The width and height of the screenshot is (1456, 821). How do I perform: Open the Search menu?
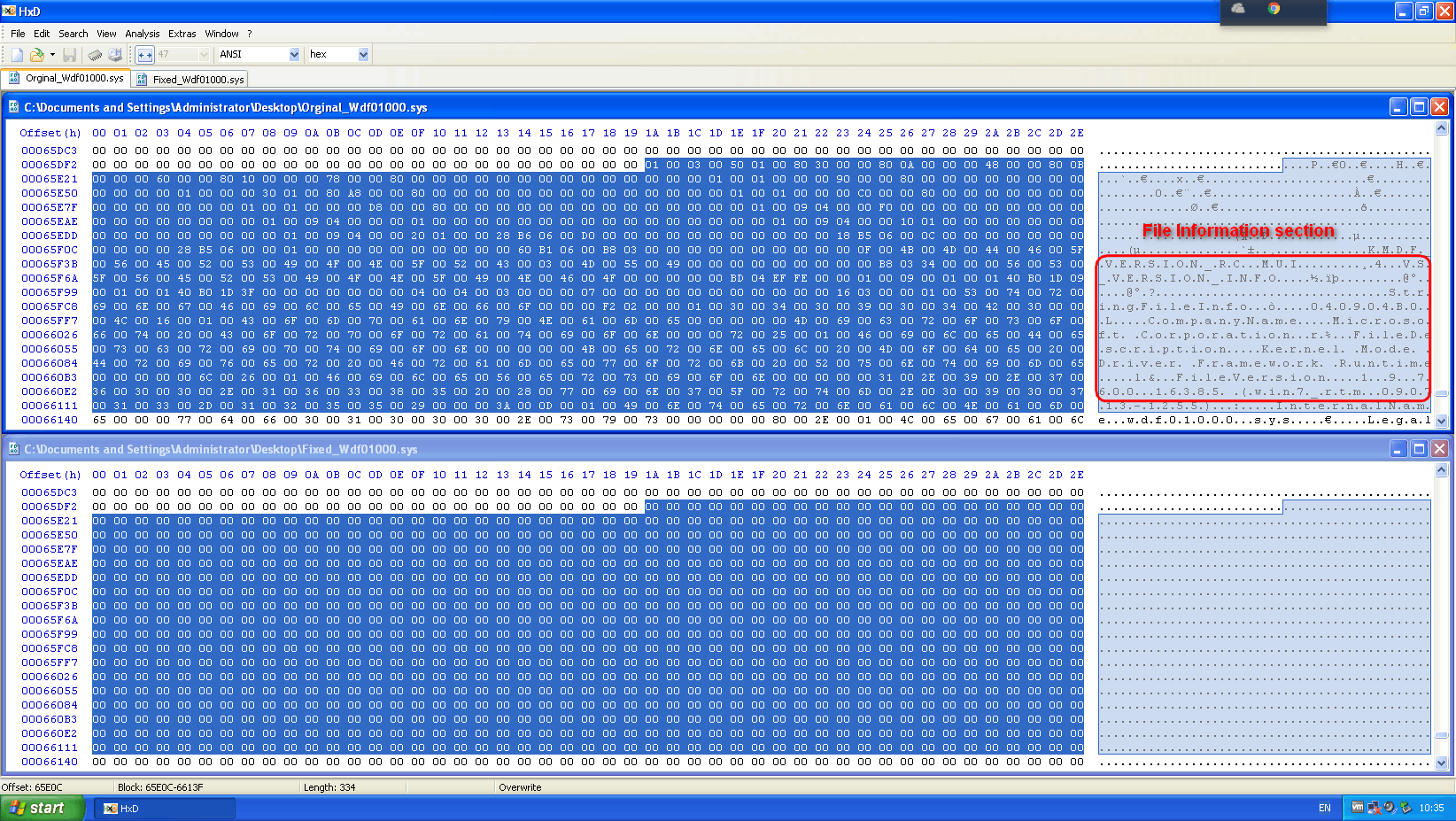(74, 34)
